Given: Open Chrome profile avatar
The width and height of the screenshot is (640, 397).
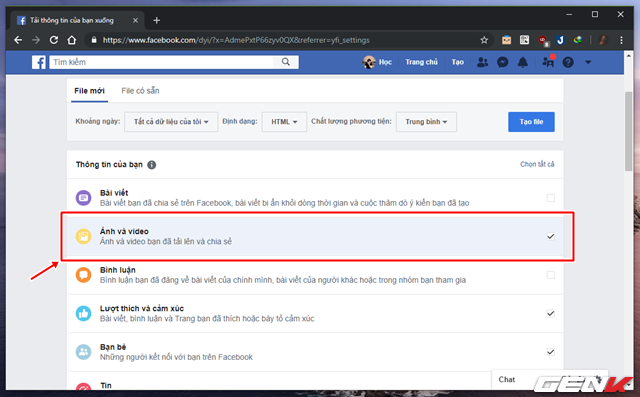Looking at the screenshot, I should pos(603,40).
